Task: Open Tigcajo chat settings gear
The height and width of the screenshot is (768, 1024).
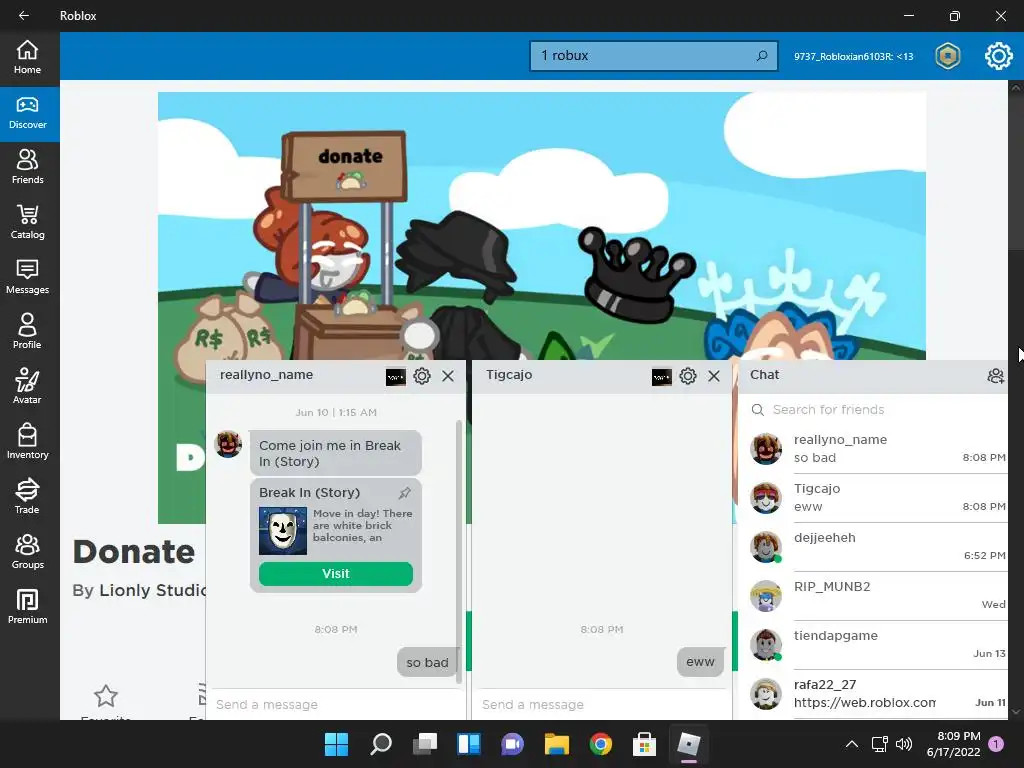Action: point(688,376)
